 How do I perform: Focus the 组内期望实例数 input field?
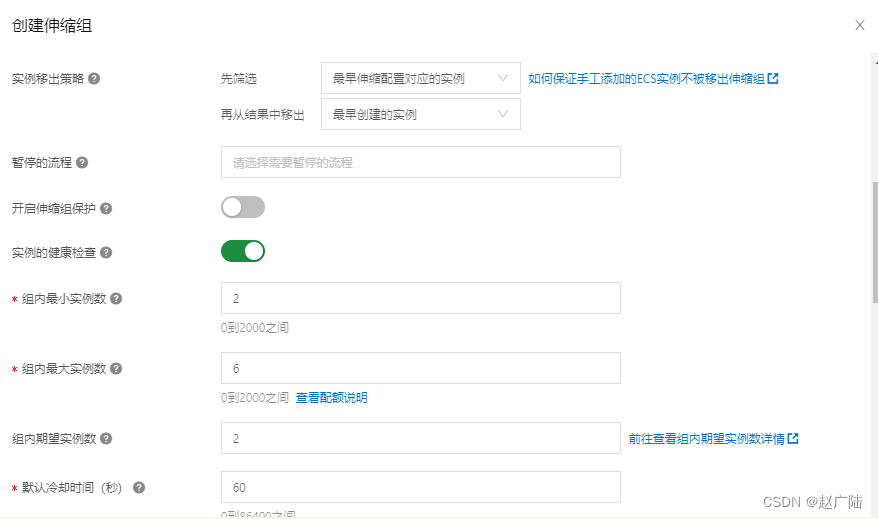(421, 438)
